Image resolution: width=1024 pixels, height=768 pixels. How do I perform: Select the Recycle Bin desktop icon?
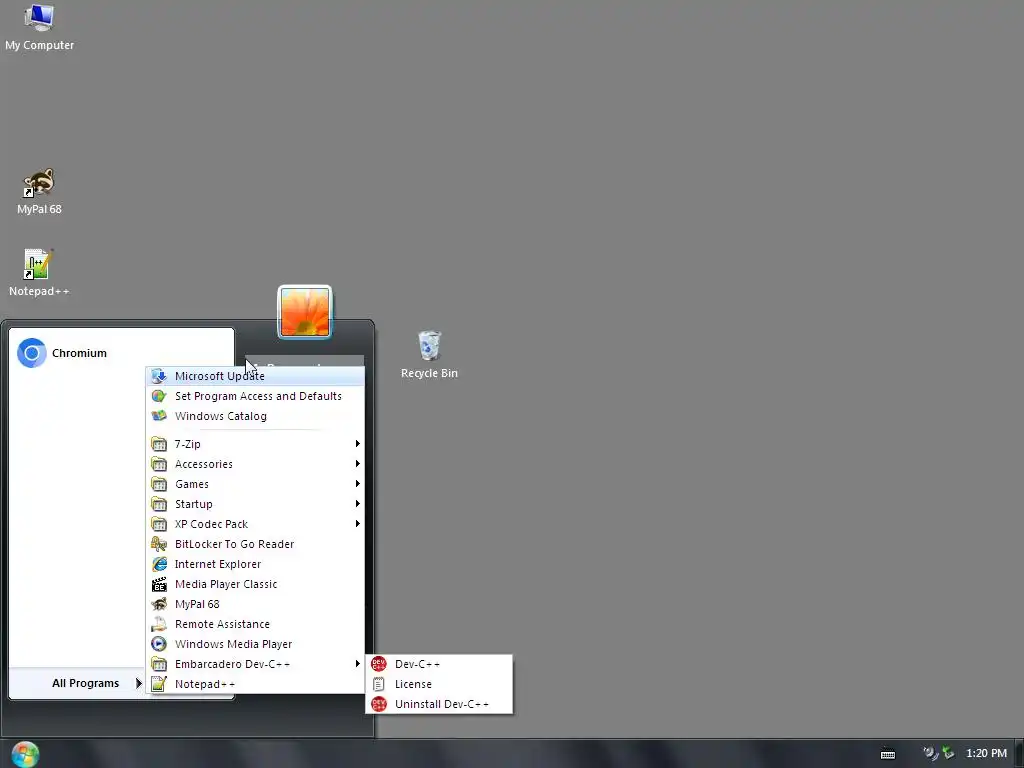429,355
